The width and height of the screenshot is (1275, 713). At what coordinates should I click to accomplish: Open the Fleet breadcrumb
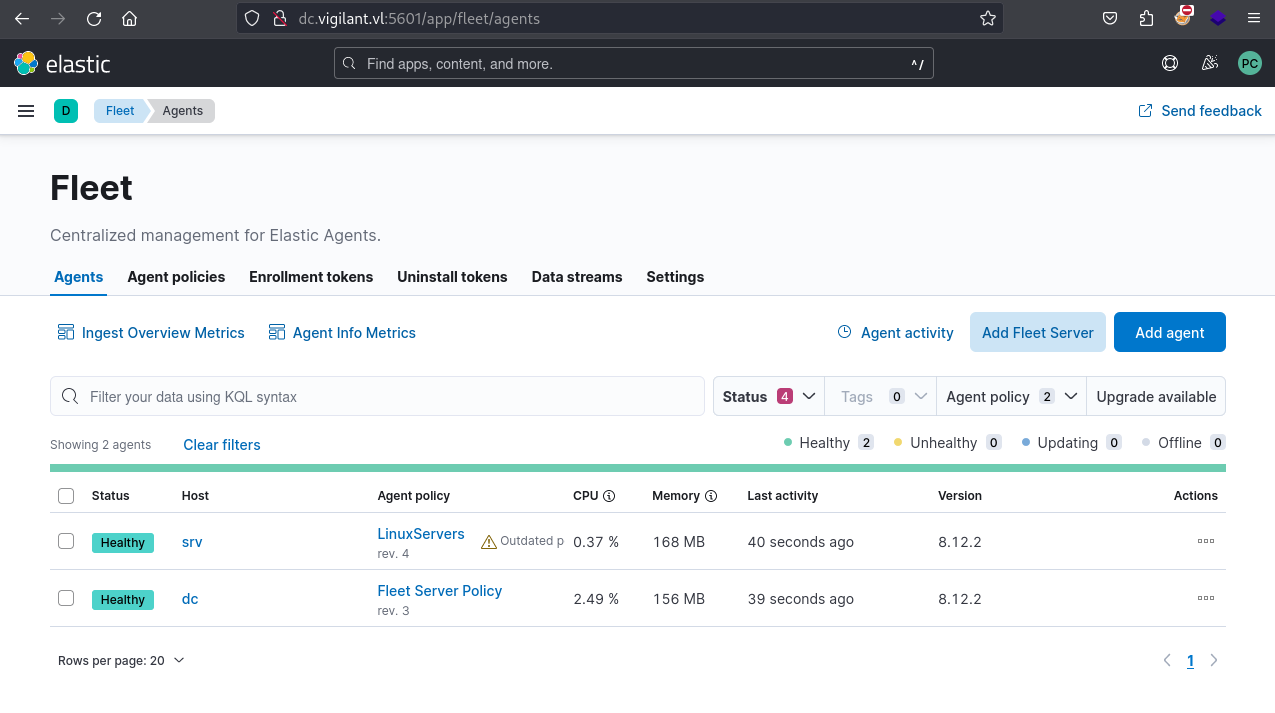click(x=120, y=111)
